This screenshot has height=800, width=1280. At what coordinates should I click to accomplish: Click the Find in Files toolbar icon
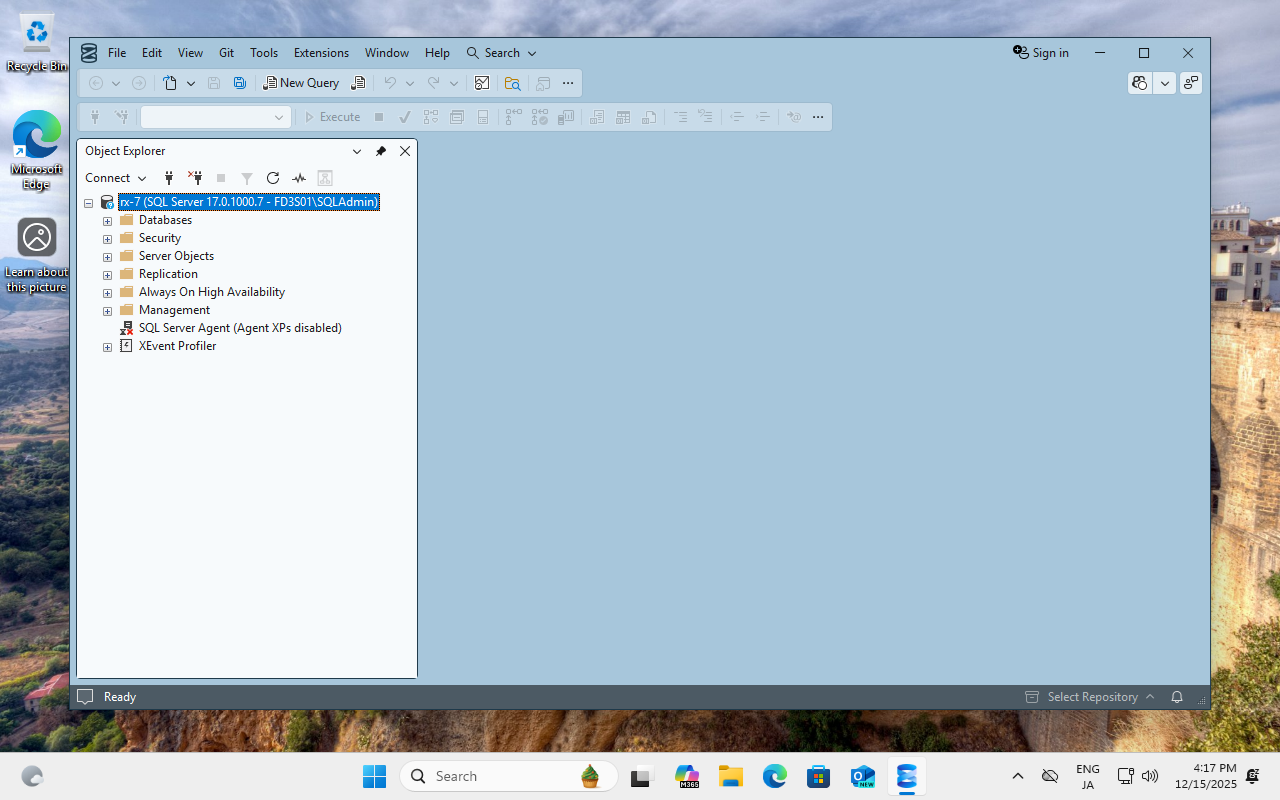(512, 83)
